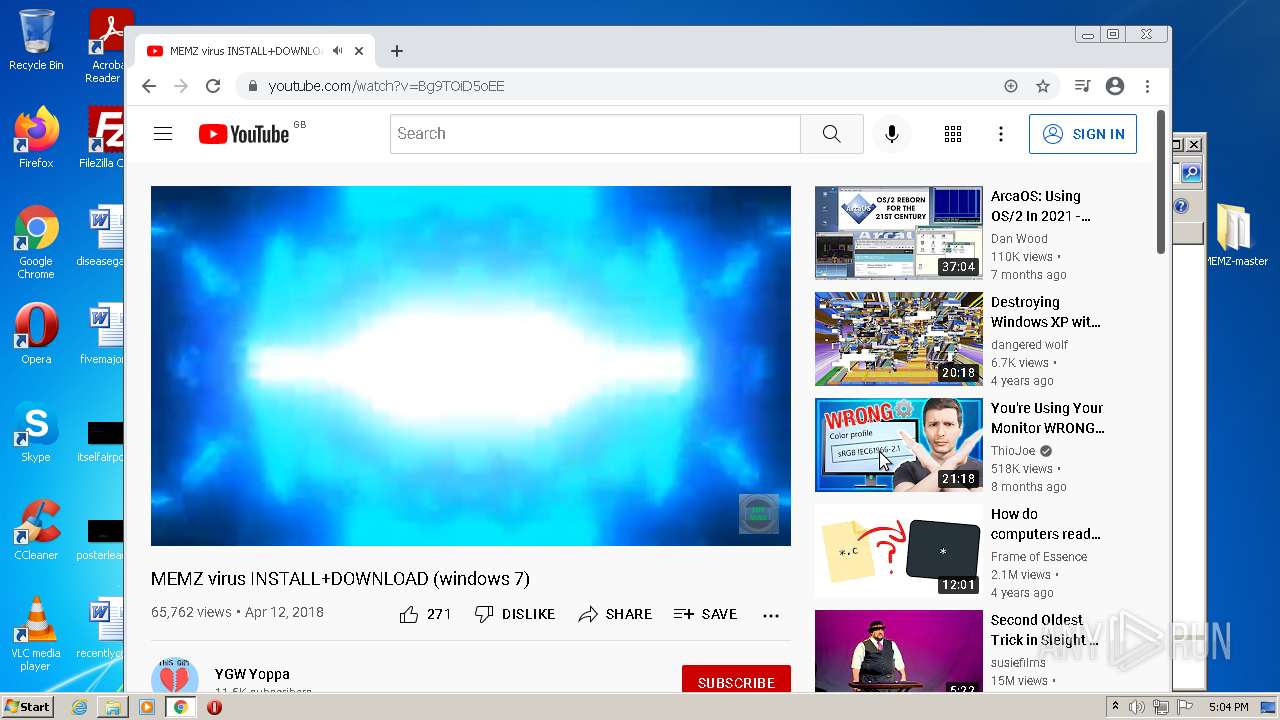
Task: Click the YouTube search magnifier button
Action: (831, 134)
